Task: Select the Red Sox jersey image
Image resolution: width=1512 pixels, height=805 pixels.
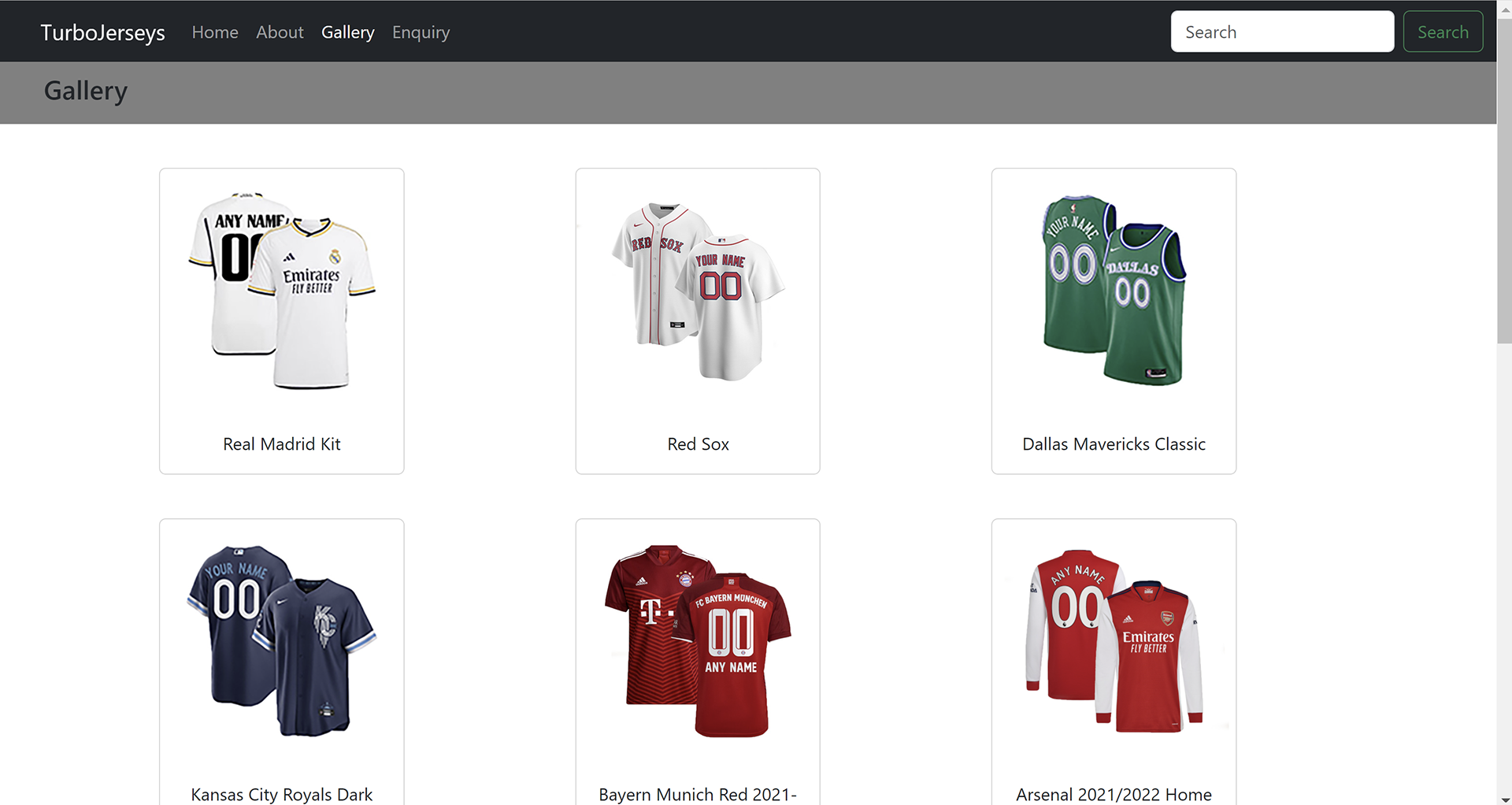Action: tap(697, 291)
